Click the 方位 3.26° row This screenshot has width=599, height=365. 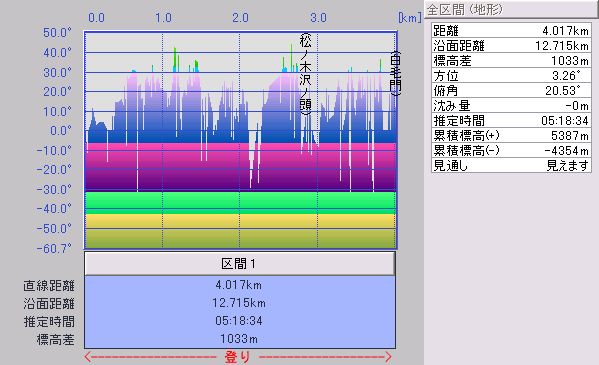click(511, 75)
